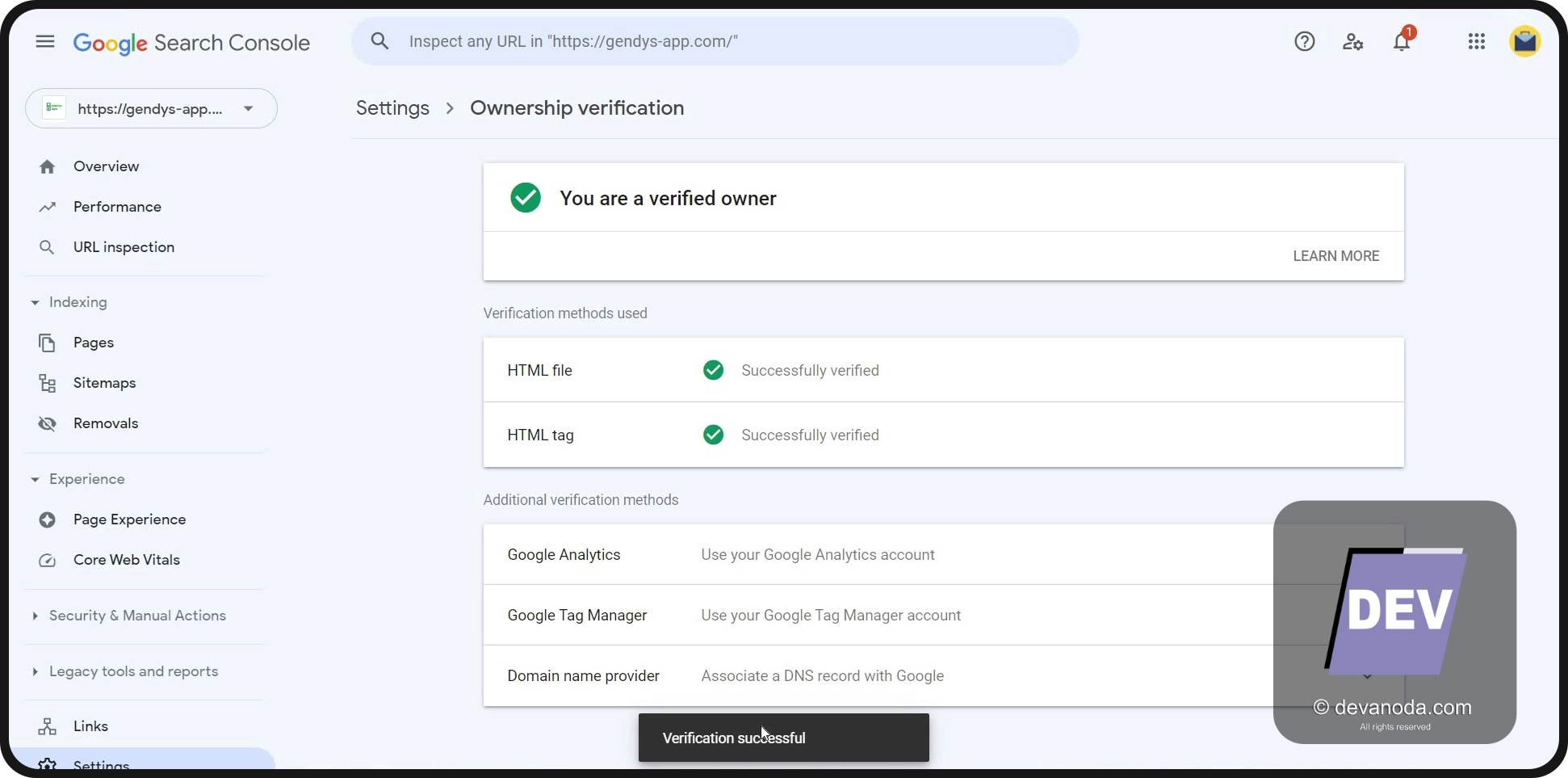Click 'Verification methods used' label
1568x778 pixels.
coord(565,313)
